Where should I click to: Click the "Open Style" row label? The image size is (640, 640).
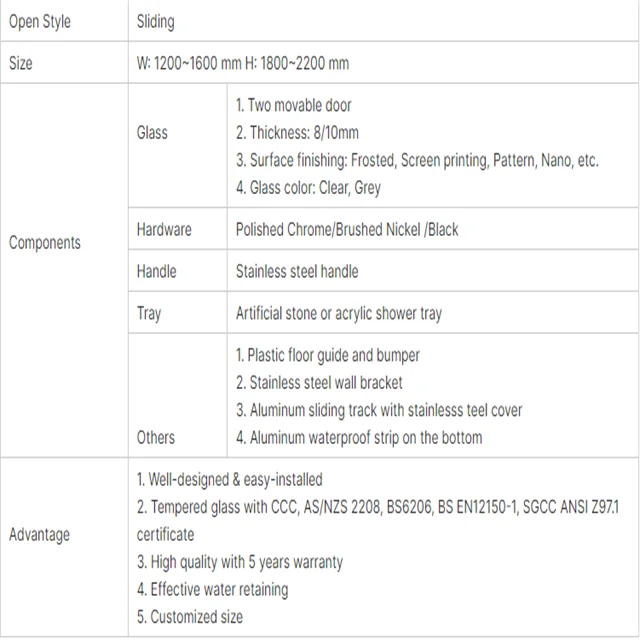click(x=39, y=21)
